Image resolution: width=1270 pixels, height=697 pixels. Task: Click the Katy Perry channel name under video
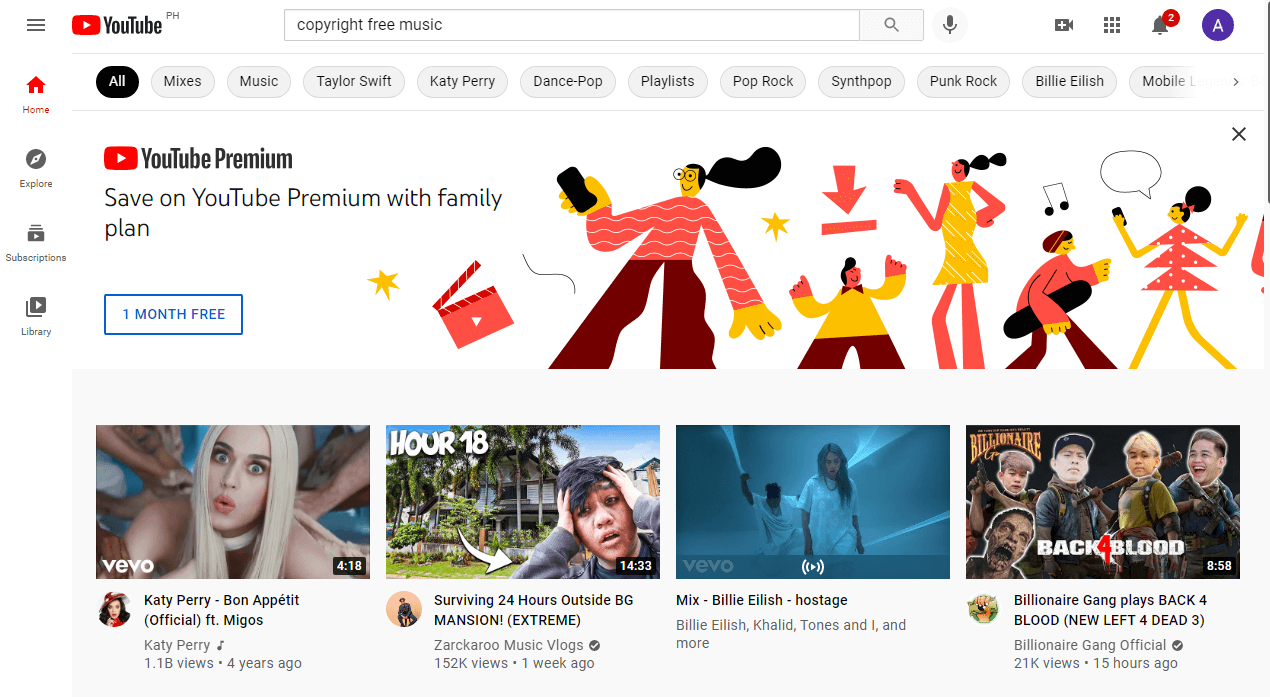click(177, 645)
